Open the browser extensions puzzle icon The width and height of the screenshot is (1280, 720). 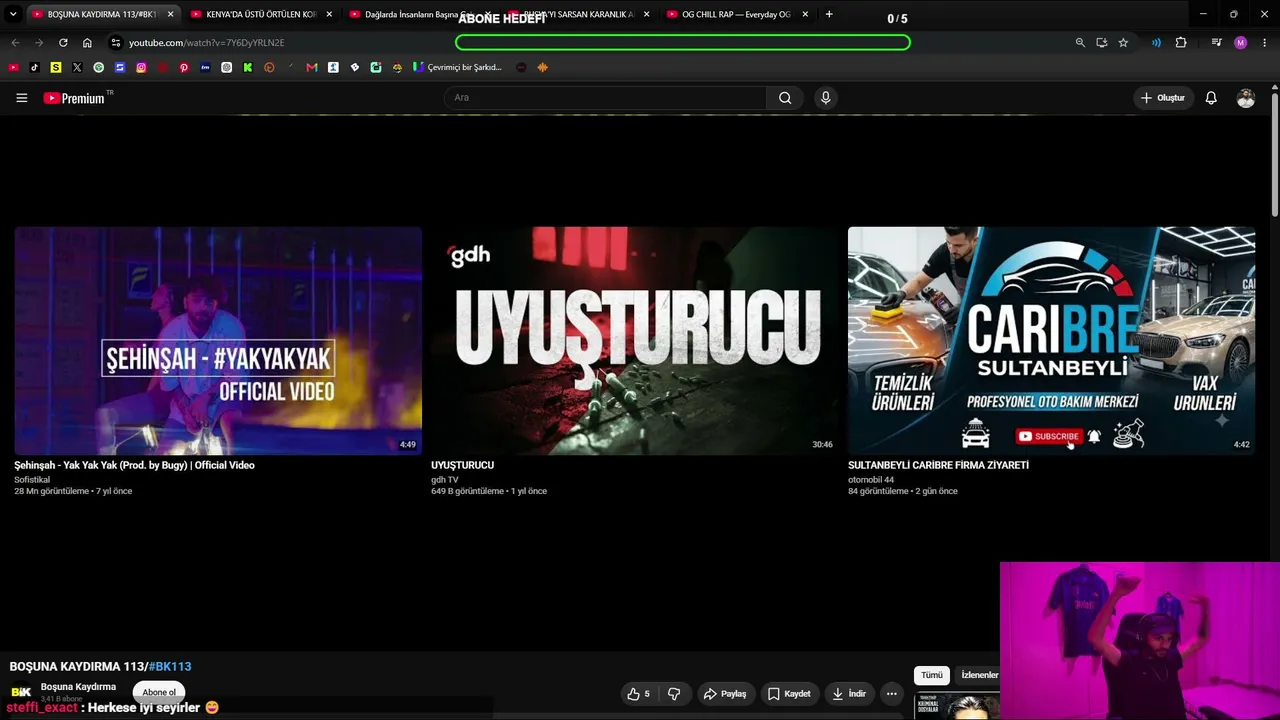pyautogui.click(x=1181, y=43)
